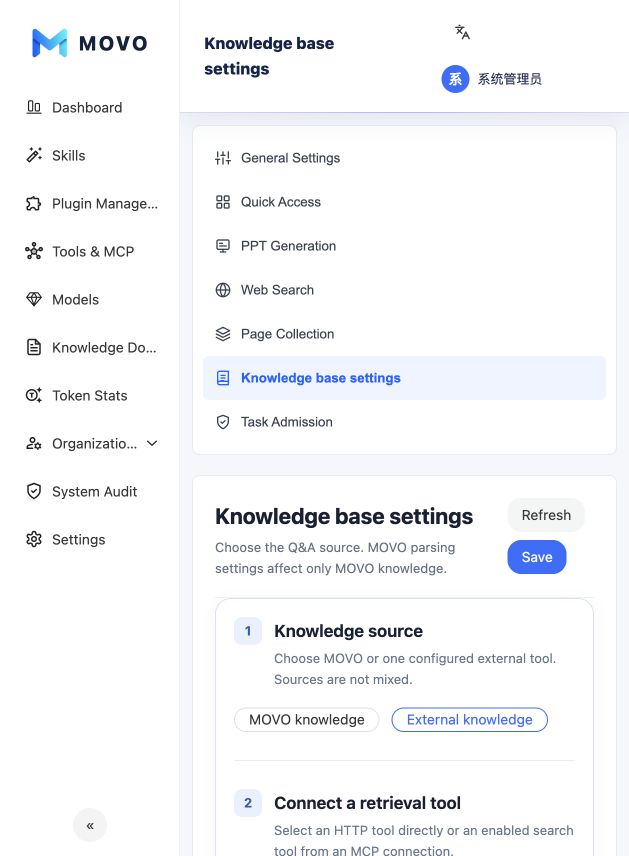Screen dimensions: 629x856
Task: Open Token Stats page
Action: [x=90, y=395]
